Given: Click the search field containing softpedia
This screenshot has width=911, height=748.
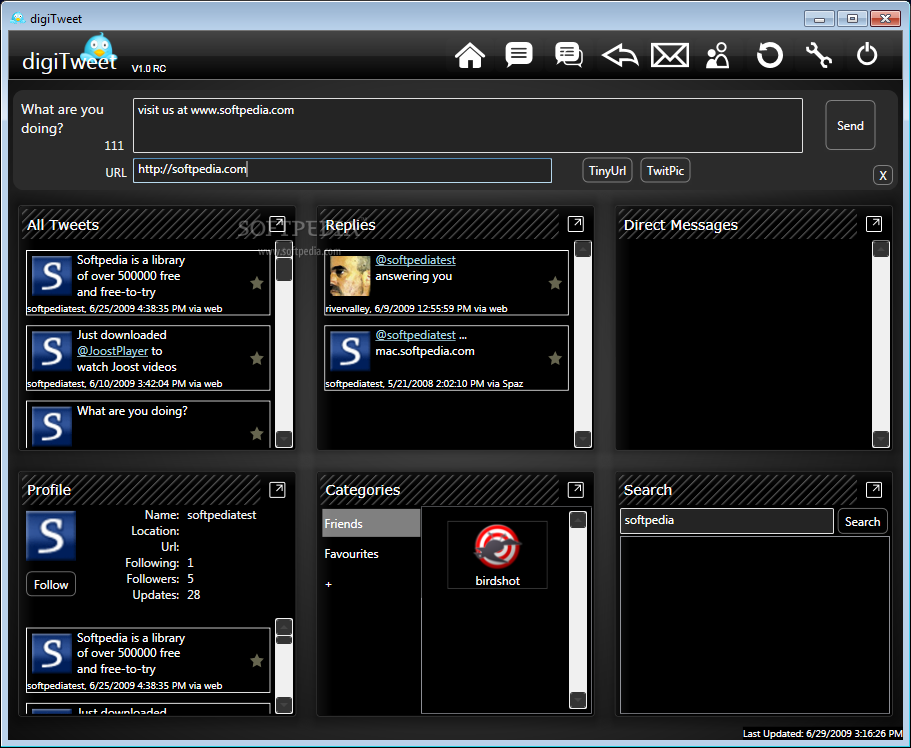Looking at the screenshot, I should click(726, 521).
